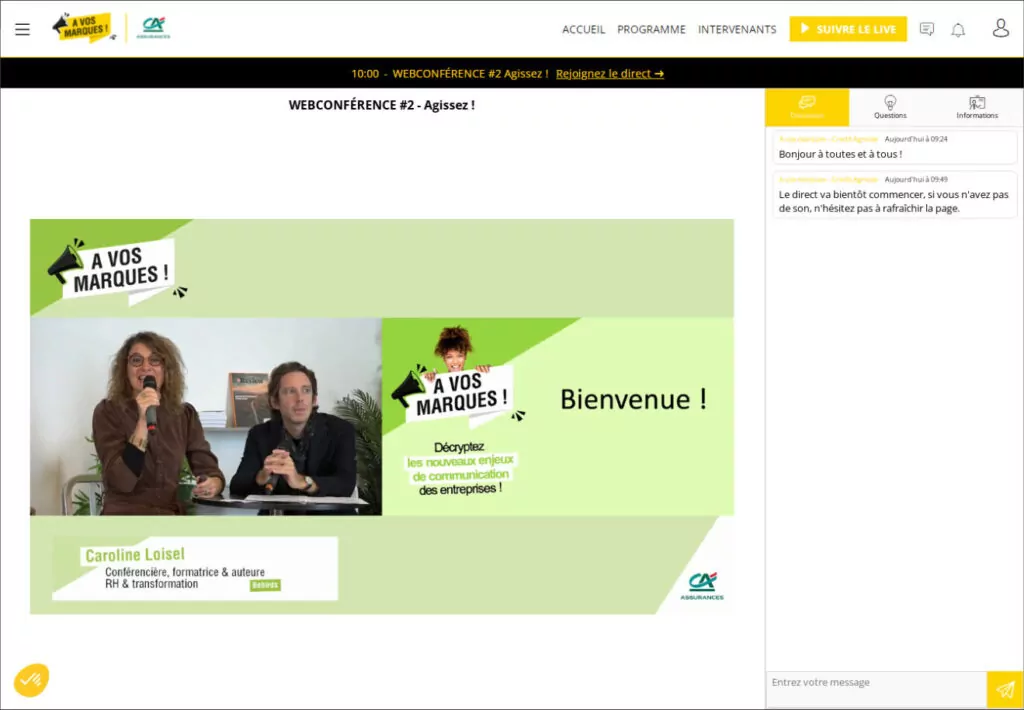
Task: Go to the Accueil page
Action: click(x=583, y=29)
